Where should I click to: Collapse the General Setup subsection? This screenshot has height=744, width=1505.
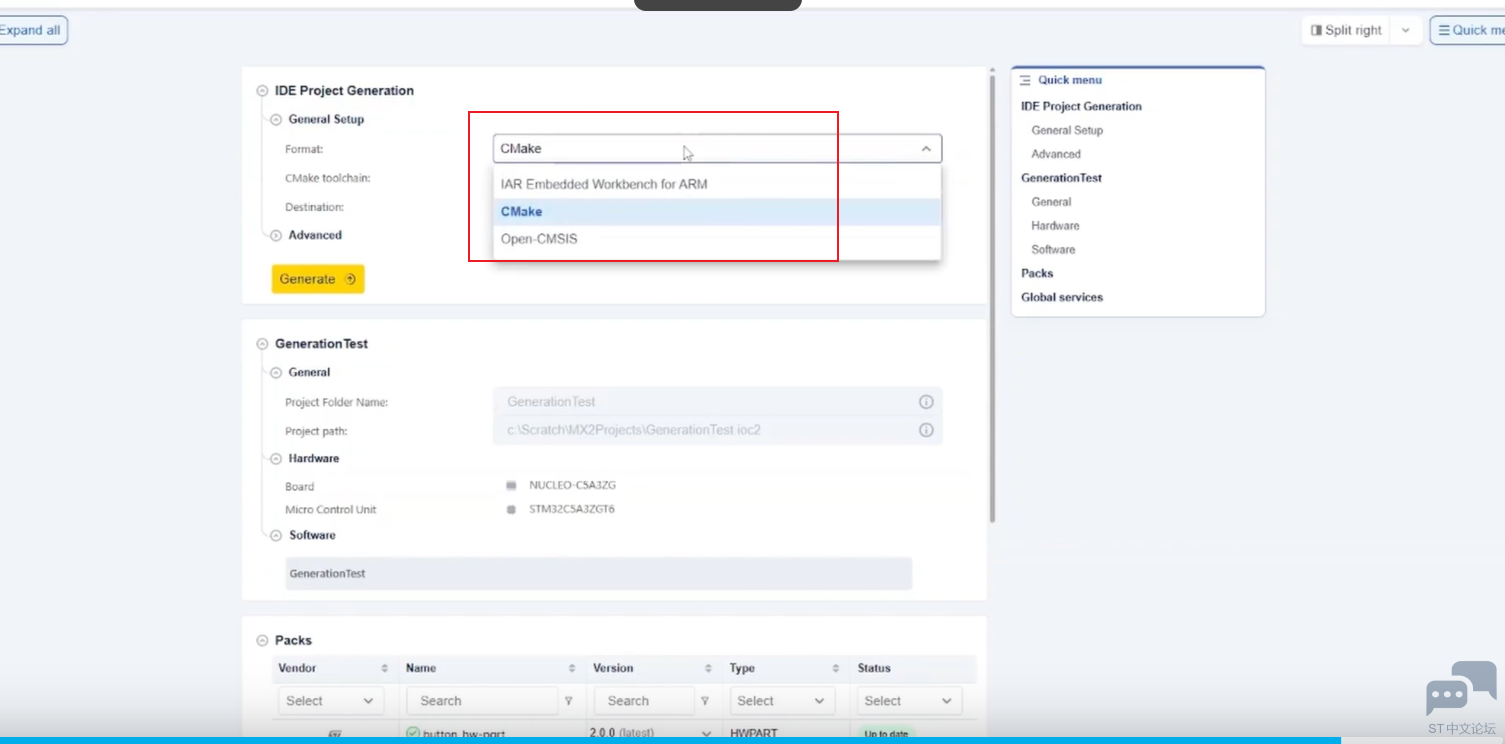click(x=276, y=120)
